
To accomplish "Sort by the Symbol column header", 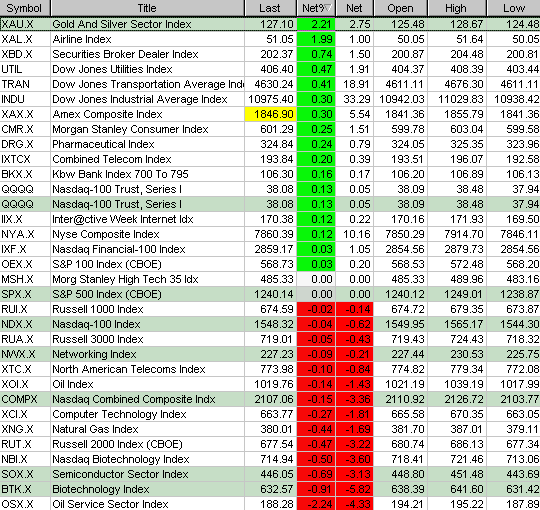I will 25,8.
